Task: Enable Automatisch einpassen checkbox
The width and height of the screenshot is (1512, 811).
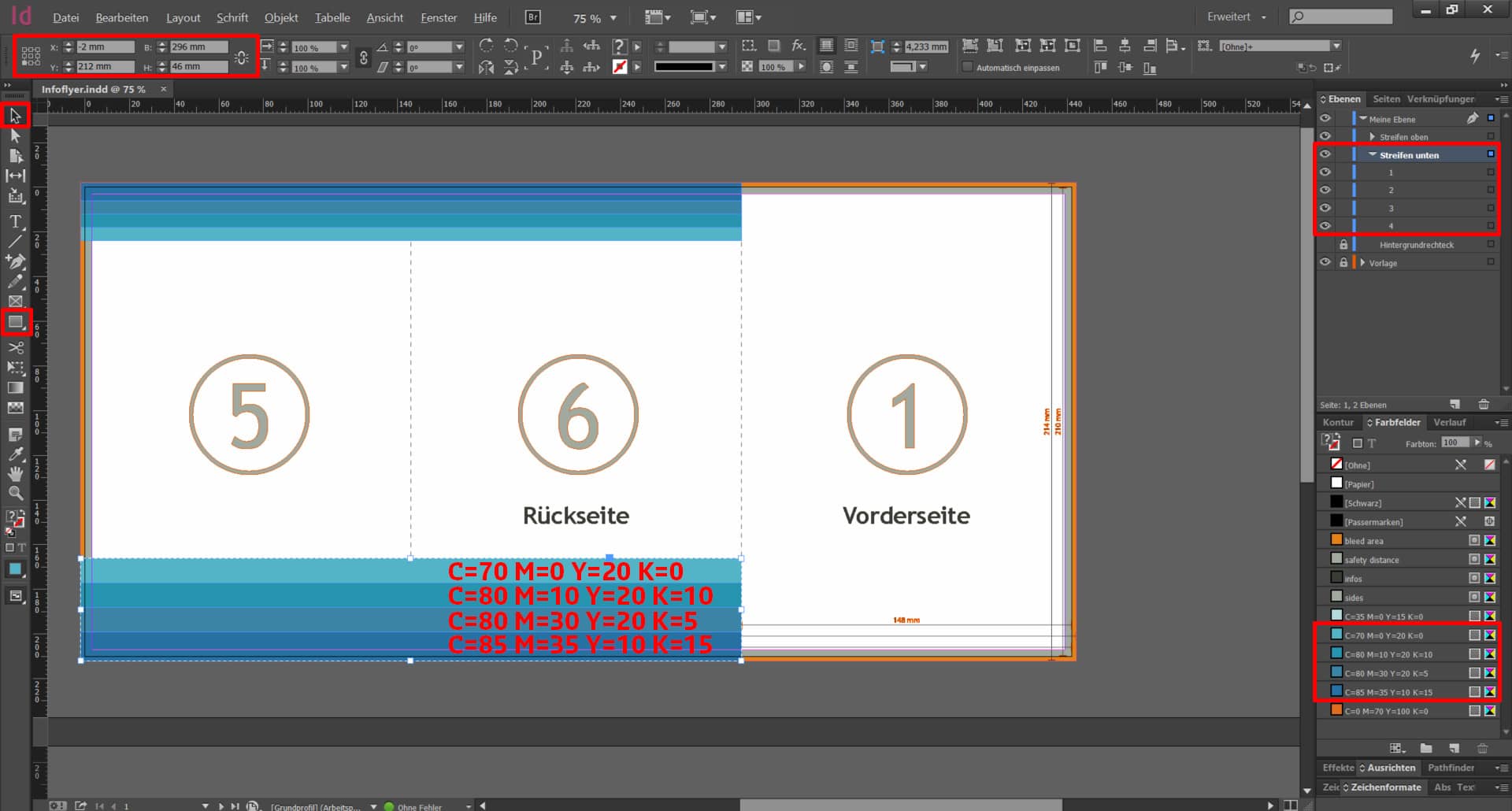Action: 968,68
